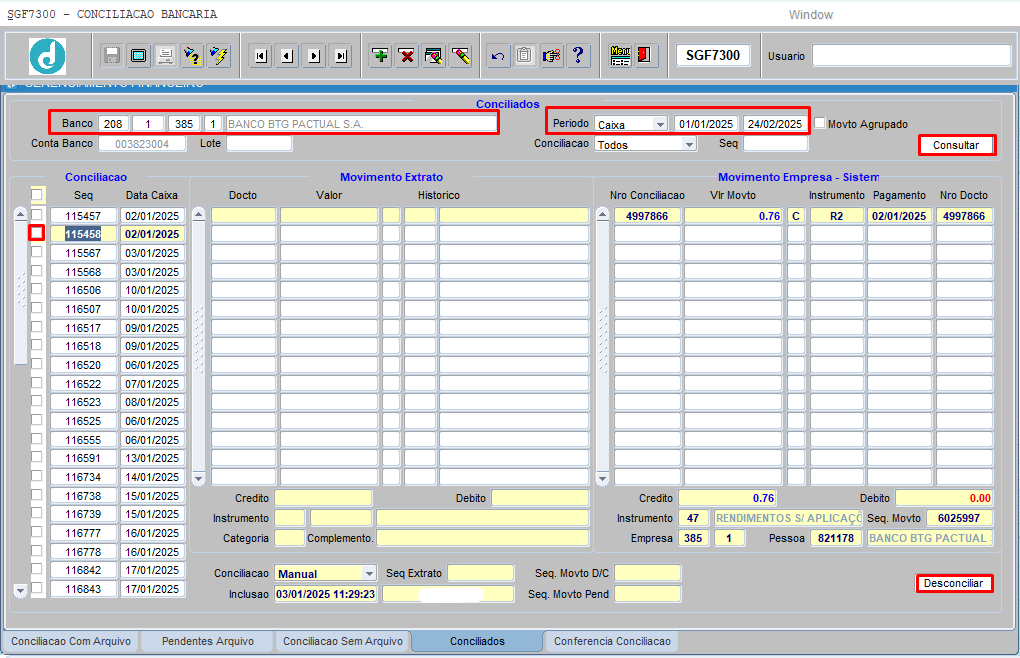Select the Conciliados tab
This screenshot has width=1020, height=658.
(477, 641)
